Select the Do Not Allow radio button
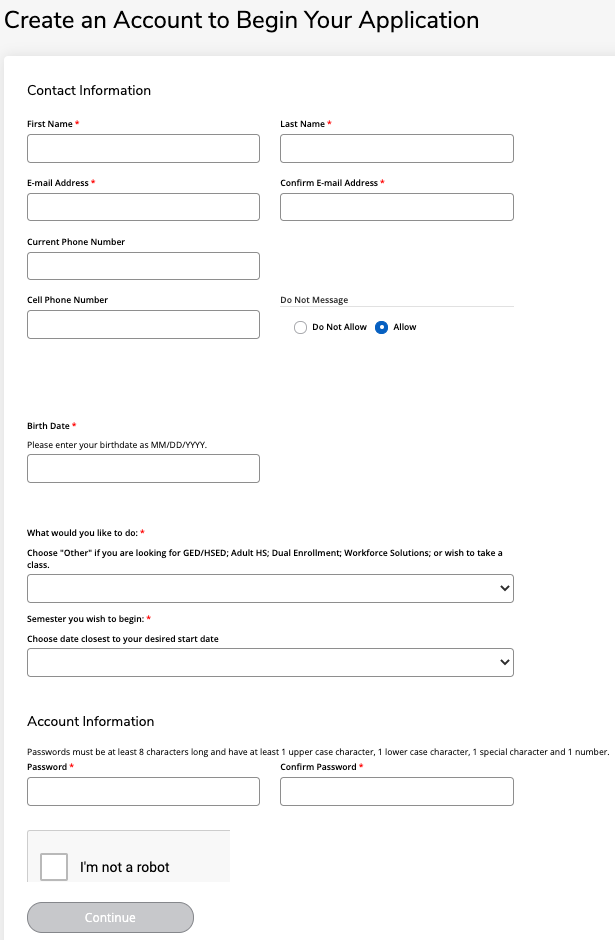Screen dimensions: 615x940 300,327
